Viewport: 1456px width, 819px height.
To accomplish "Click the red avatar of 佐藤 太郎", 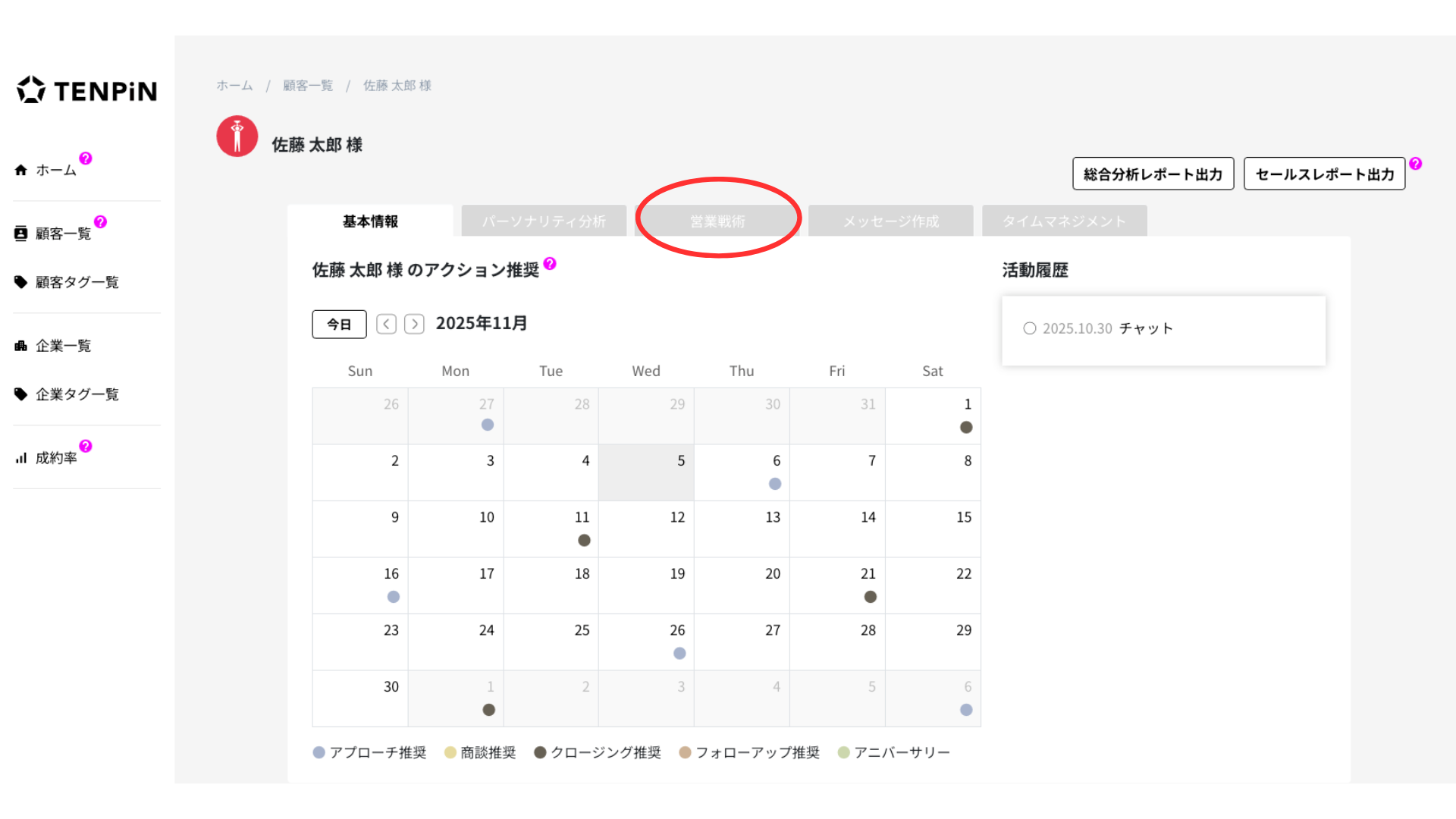I will [x=237, y=136].
